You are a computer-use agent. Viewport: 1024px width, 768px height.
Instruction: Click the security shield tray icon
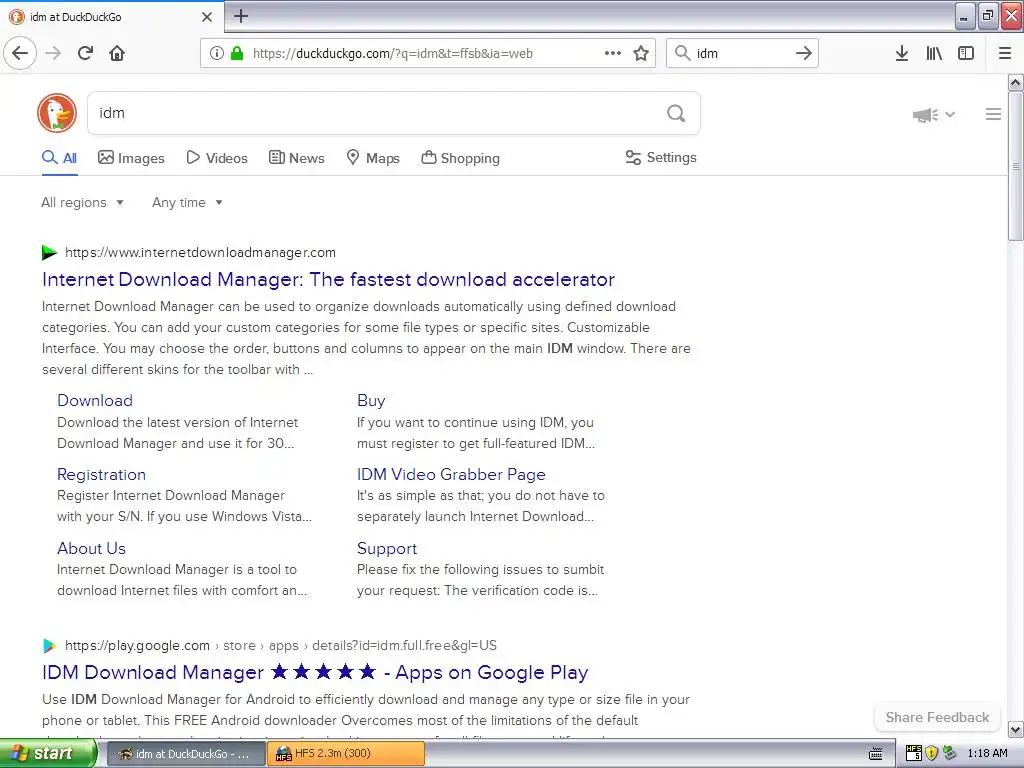point(931,754)
